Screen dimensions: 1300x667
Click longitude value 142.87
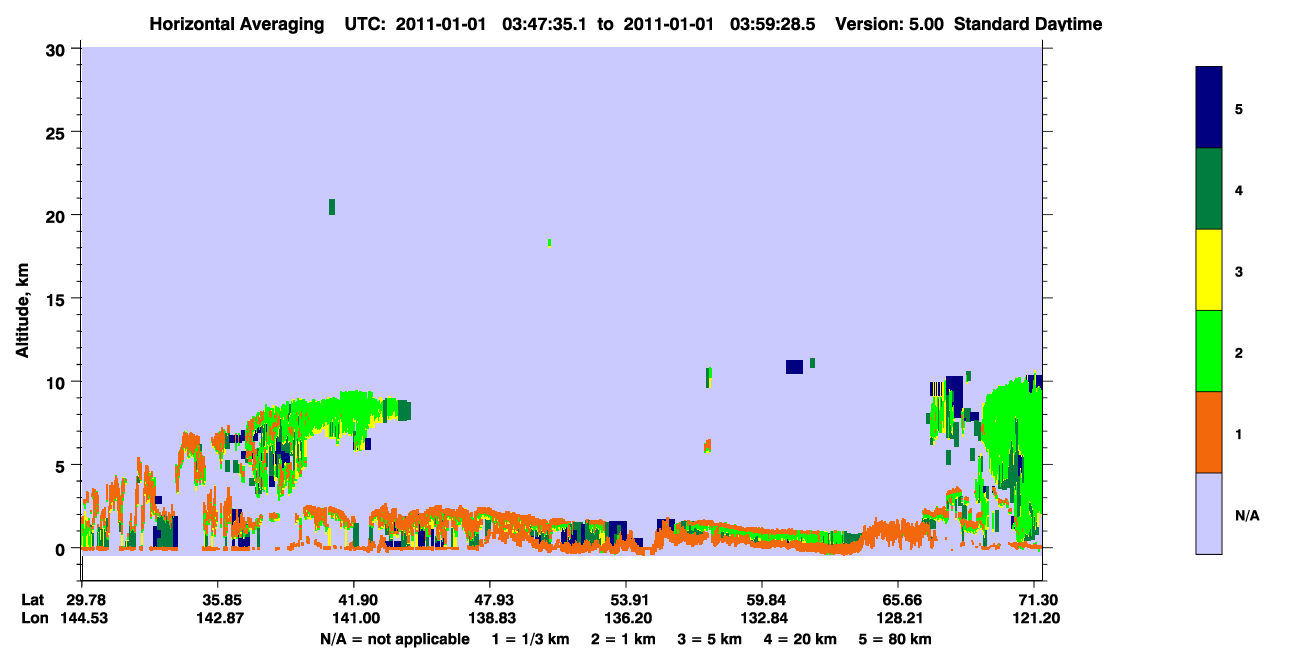tap(218, 618)
